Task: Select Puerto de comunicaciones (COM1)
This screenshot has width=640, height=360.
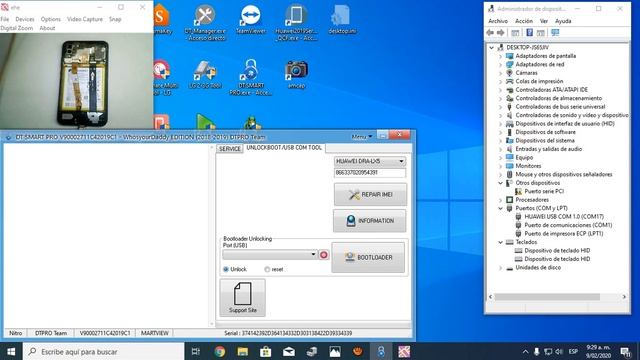Action: coord(568,225)
